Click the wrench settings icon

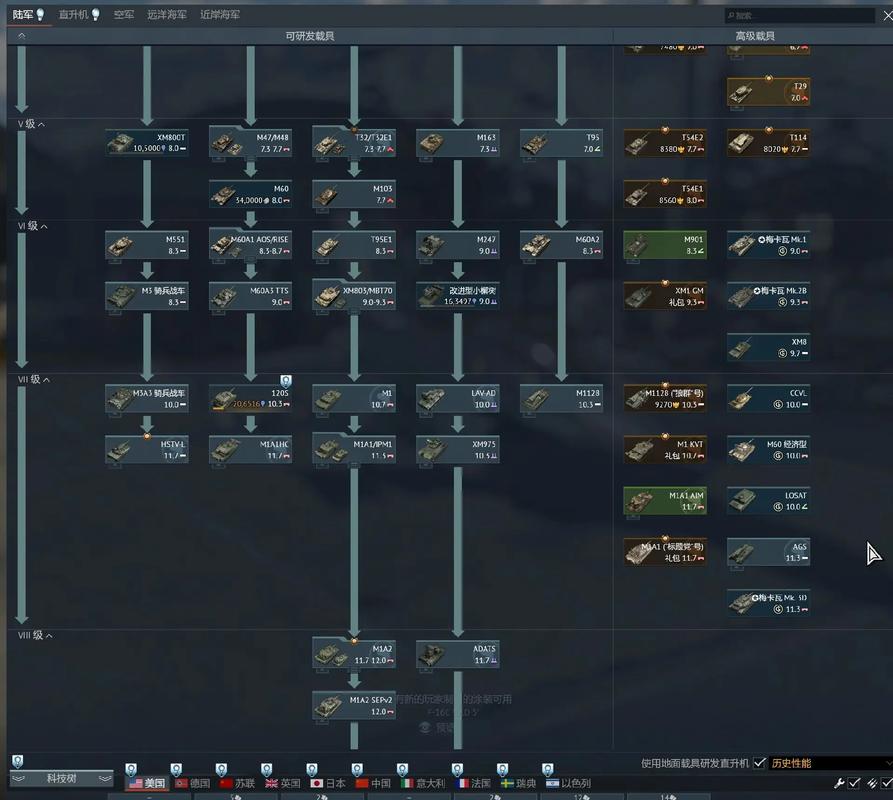(x=838, y=783)
